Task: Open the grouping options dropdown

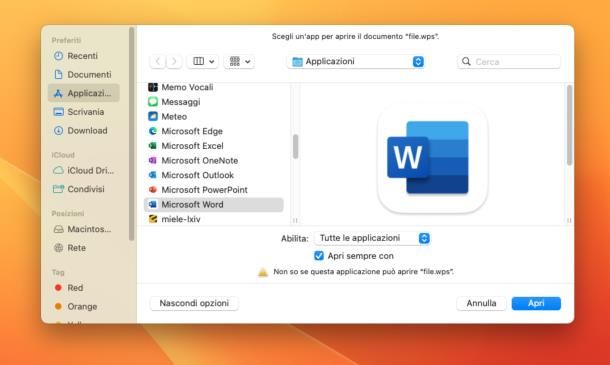Action: 239,61
